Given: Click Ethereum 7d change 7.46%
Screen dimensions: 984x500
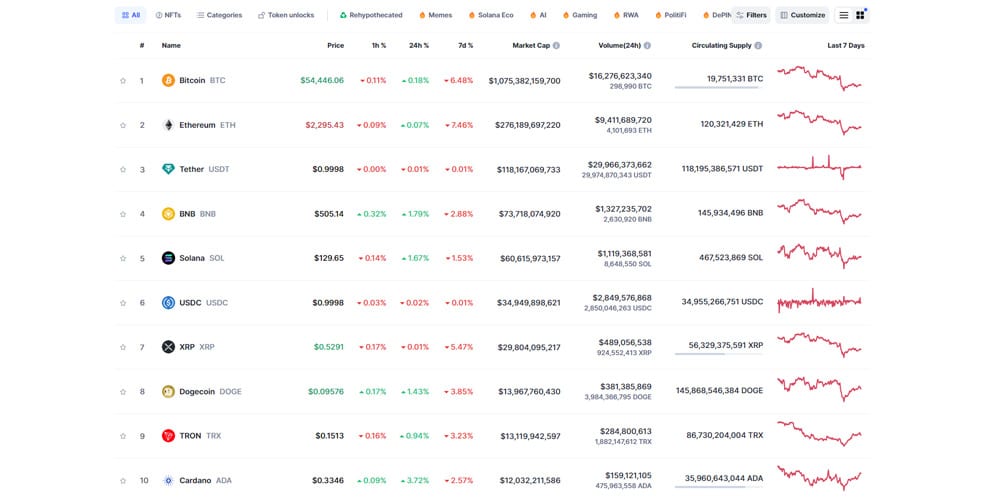Looking at the screenshot, I should click(459, 125).
